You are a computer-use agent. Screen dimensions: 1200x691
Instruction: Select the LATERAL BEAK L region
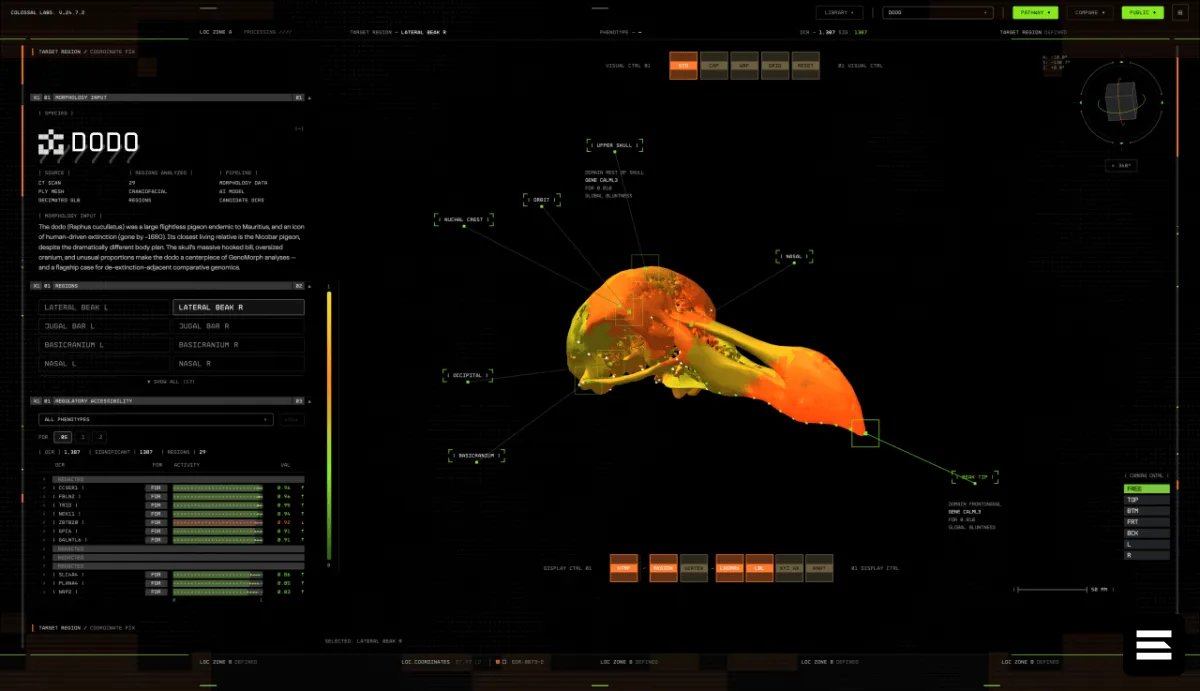pos(104,308)
